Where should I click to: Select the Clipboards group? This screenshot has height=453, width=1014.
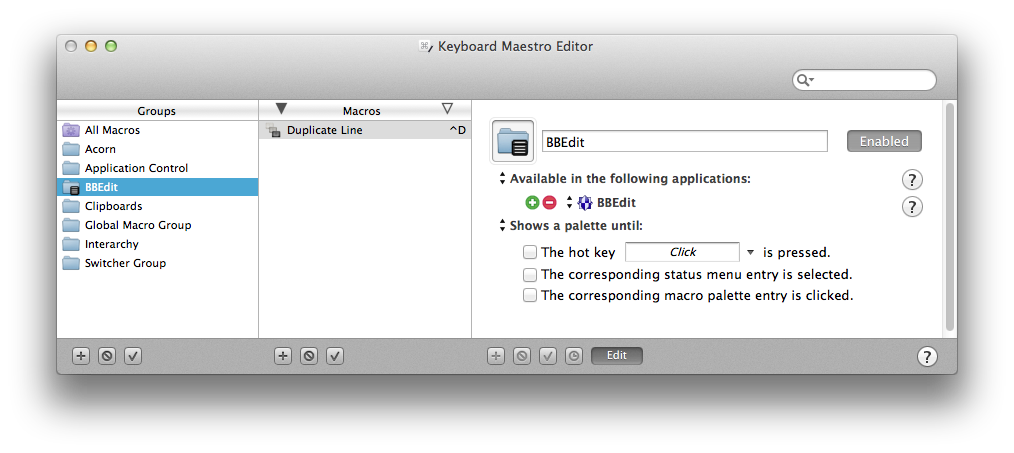(x=157, y=206)
